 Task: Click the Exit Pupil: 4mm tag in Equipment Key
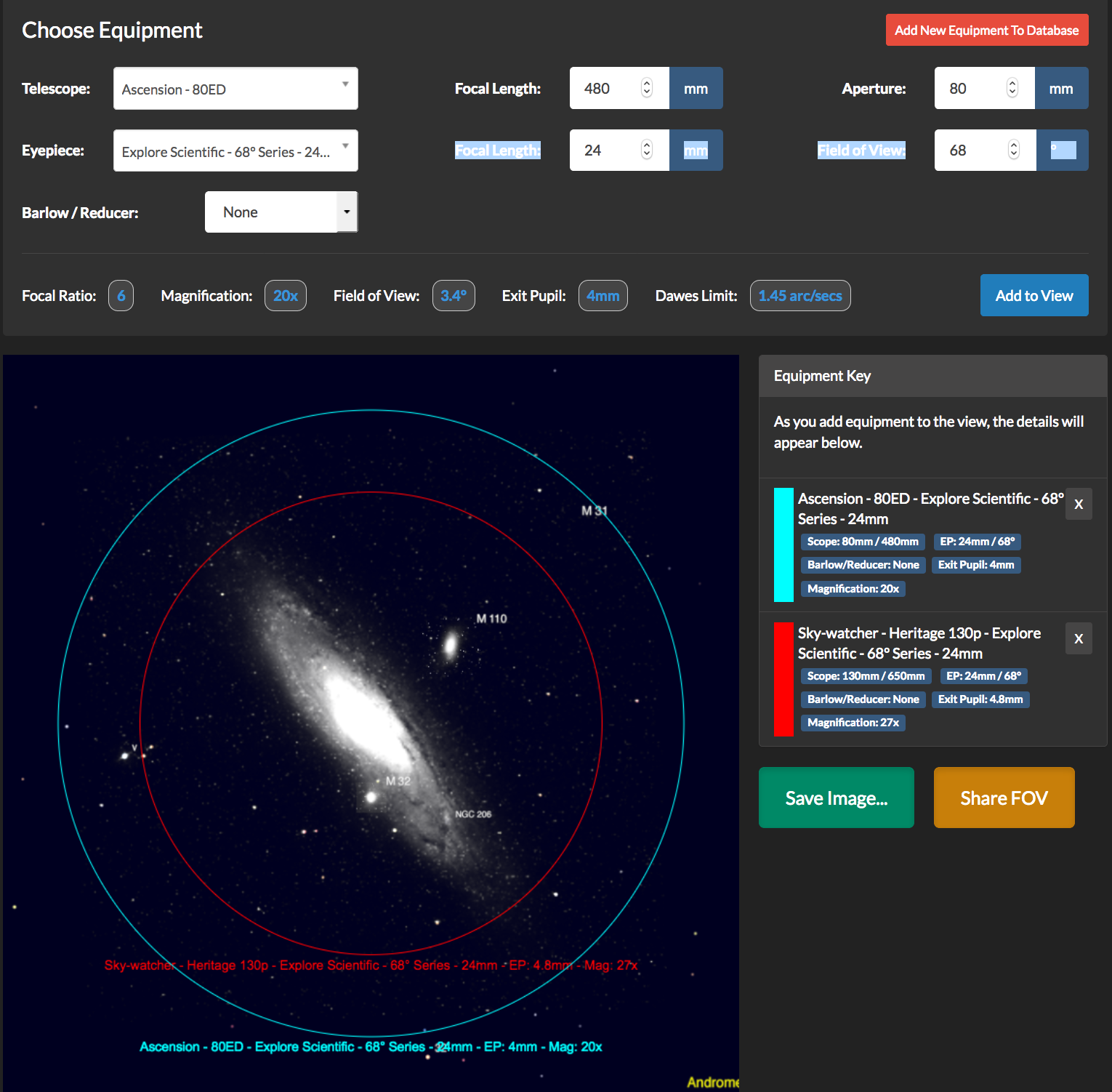pyautogui.click(x=976, y=565)
